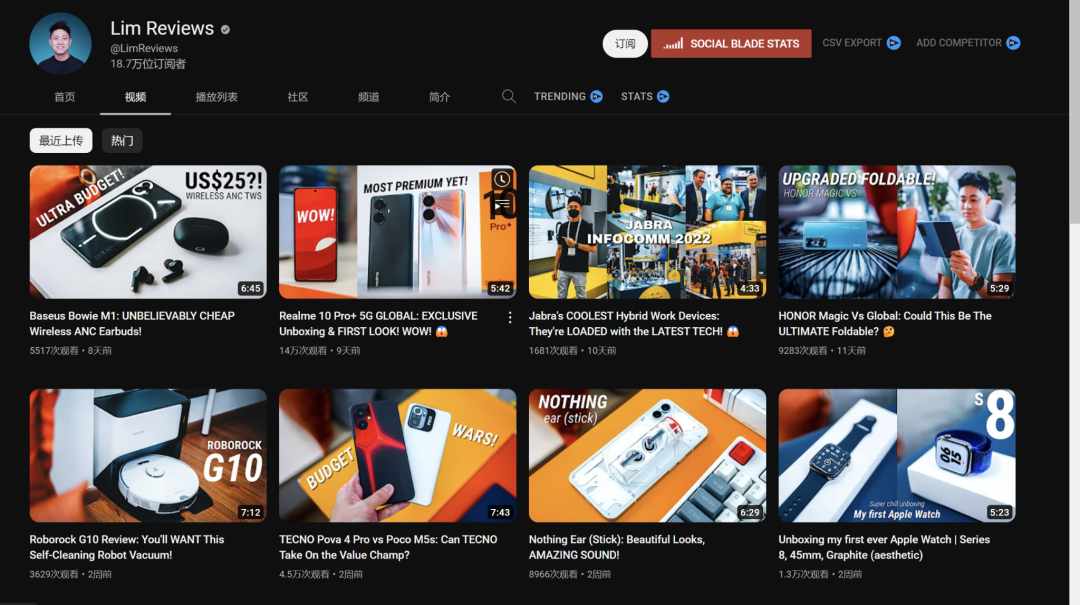
Task: Click '9283次观看 • 11天前' metadata
Action: point(822,351)
